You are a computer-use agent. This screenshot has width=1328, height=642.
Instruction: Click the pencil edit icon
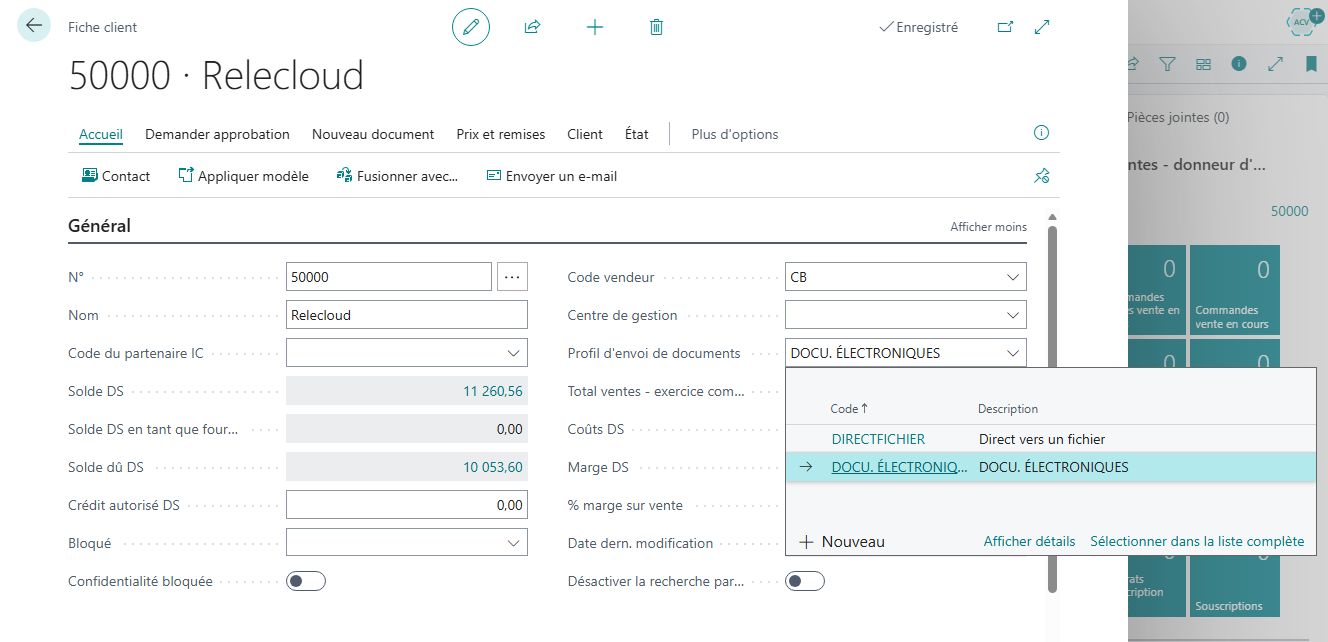[x=471, y=27]
